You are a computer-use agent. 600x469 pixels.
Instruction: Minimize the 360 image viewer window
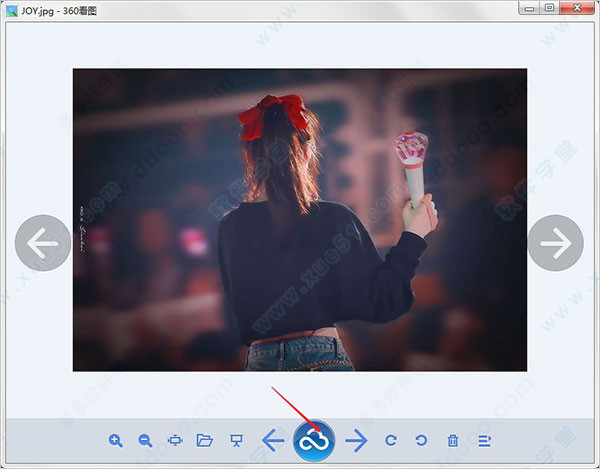(x=529, y=8)
